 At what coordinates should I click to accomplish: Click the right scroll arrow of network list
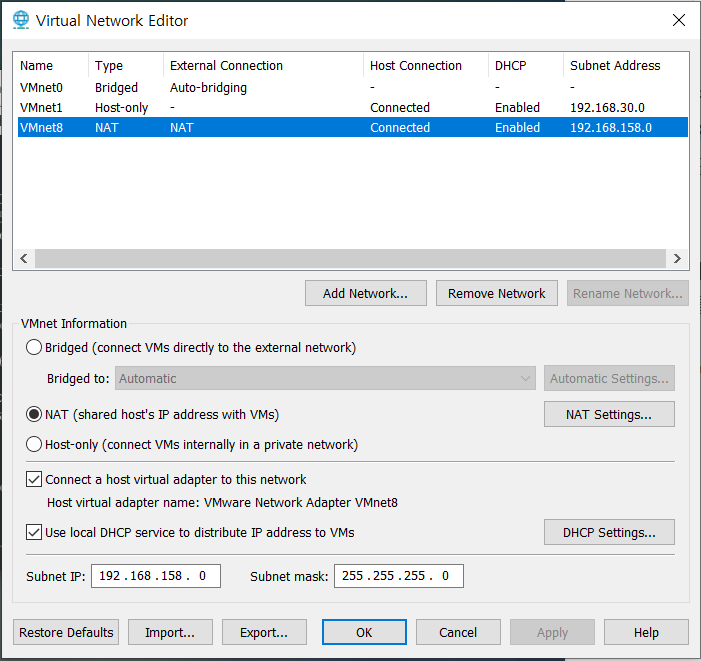[677, 258]
